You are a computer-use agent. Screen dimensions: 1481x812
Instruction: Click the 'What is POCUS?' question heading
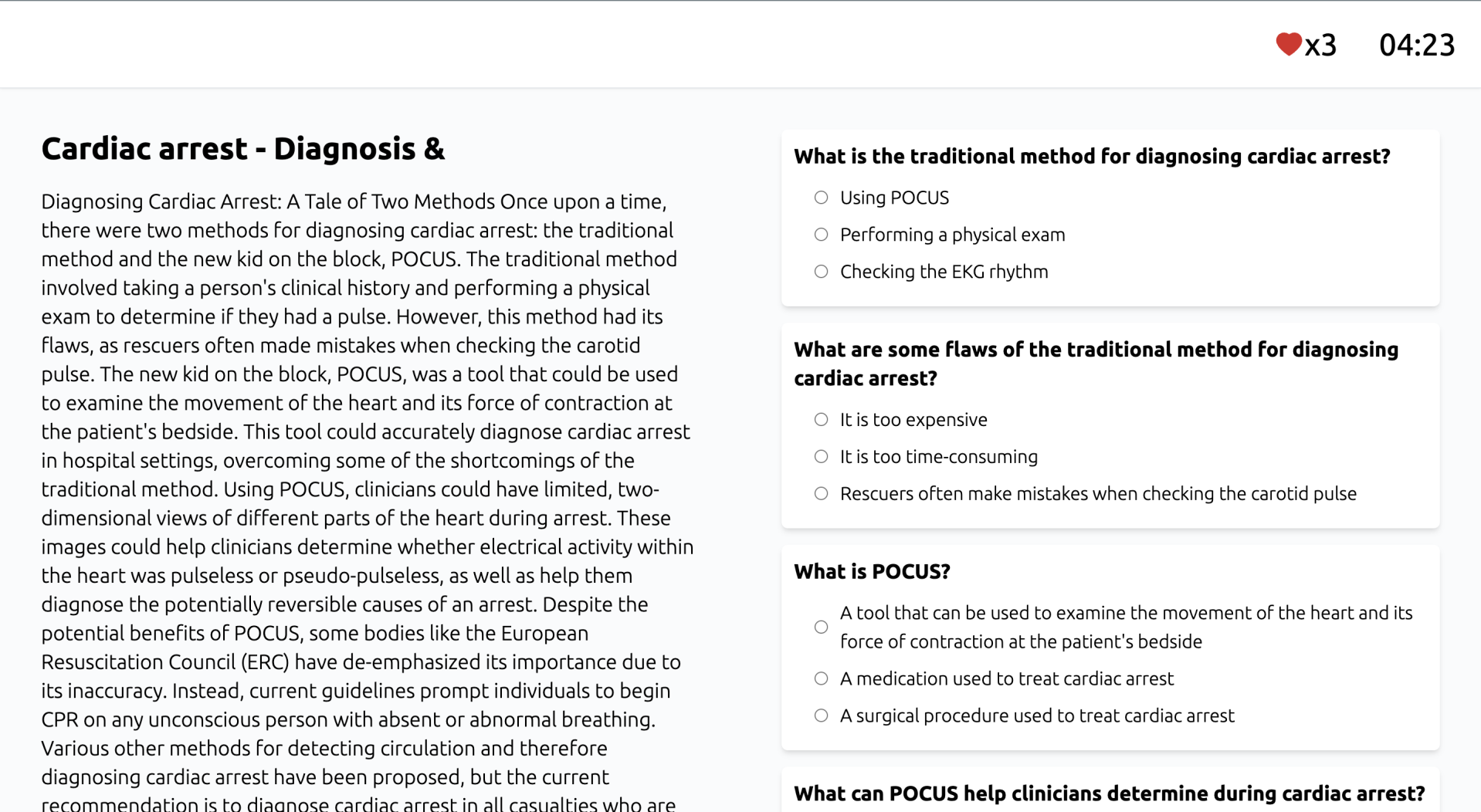pyautogui.click(x=872, y=572)
